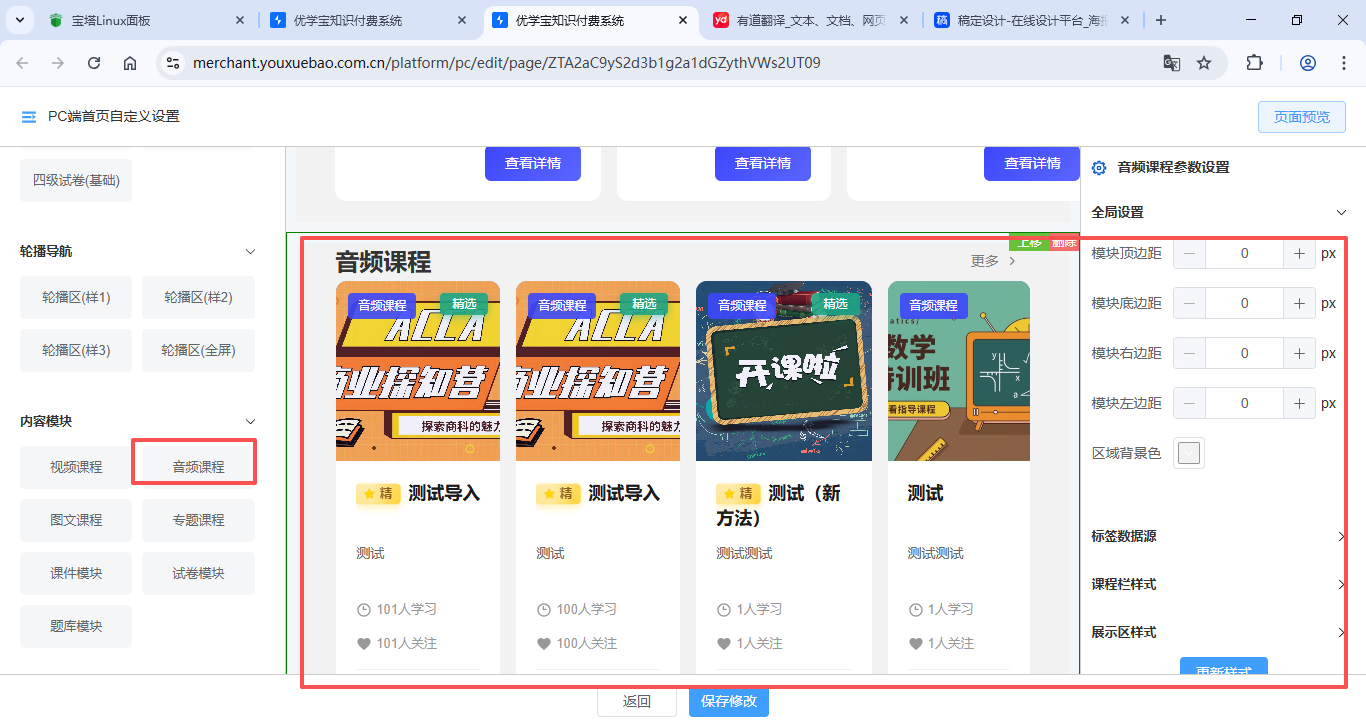
Task: Open the user profile icon
Action: click(1307, 63)
